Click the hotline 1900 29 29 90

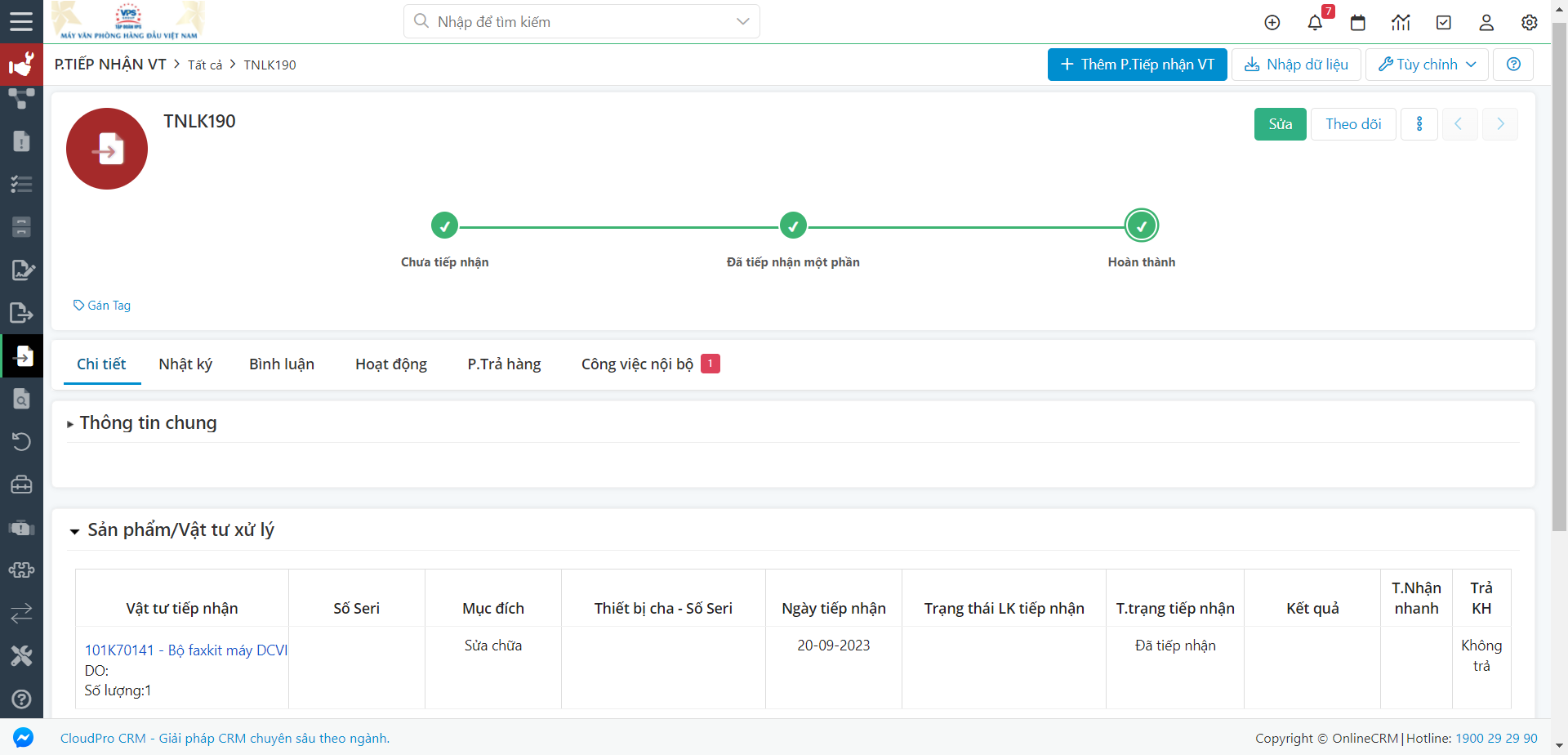pos(1496,739)
